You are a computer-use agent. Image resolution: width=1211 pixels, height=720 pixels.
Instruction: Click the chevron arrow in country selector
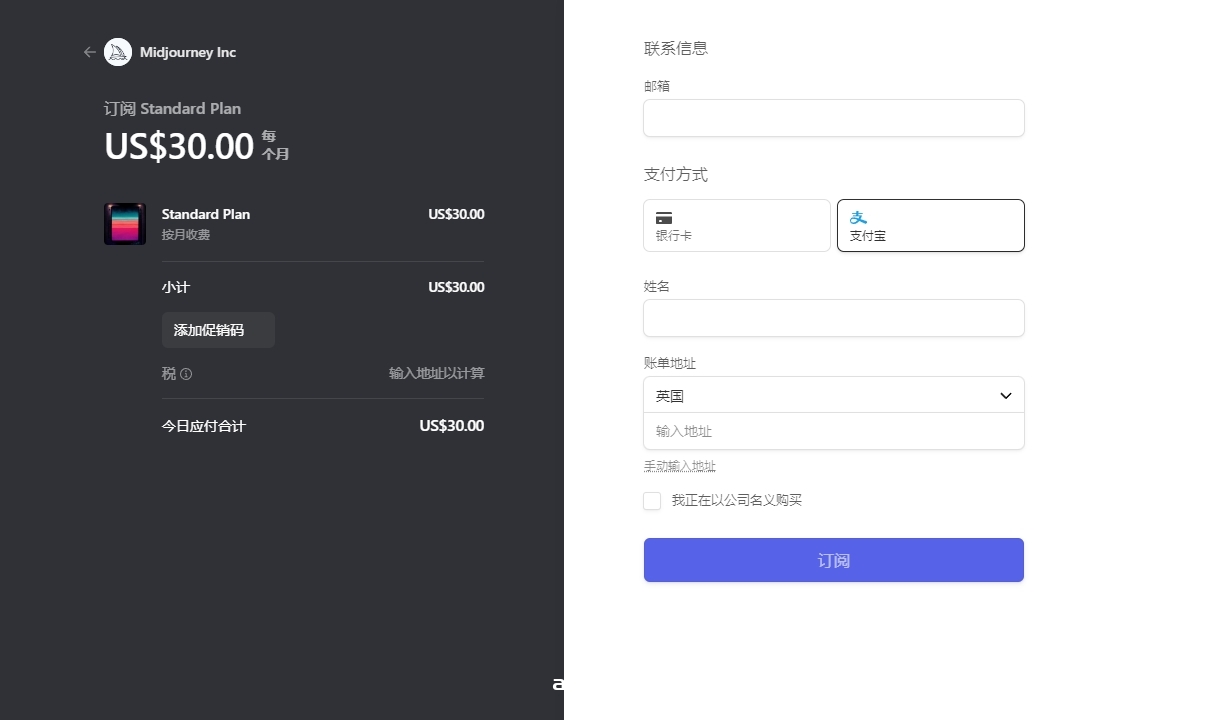coord(1005,396)
